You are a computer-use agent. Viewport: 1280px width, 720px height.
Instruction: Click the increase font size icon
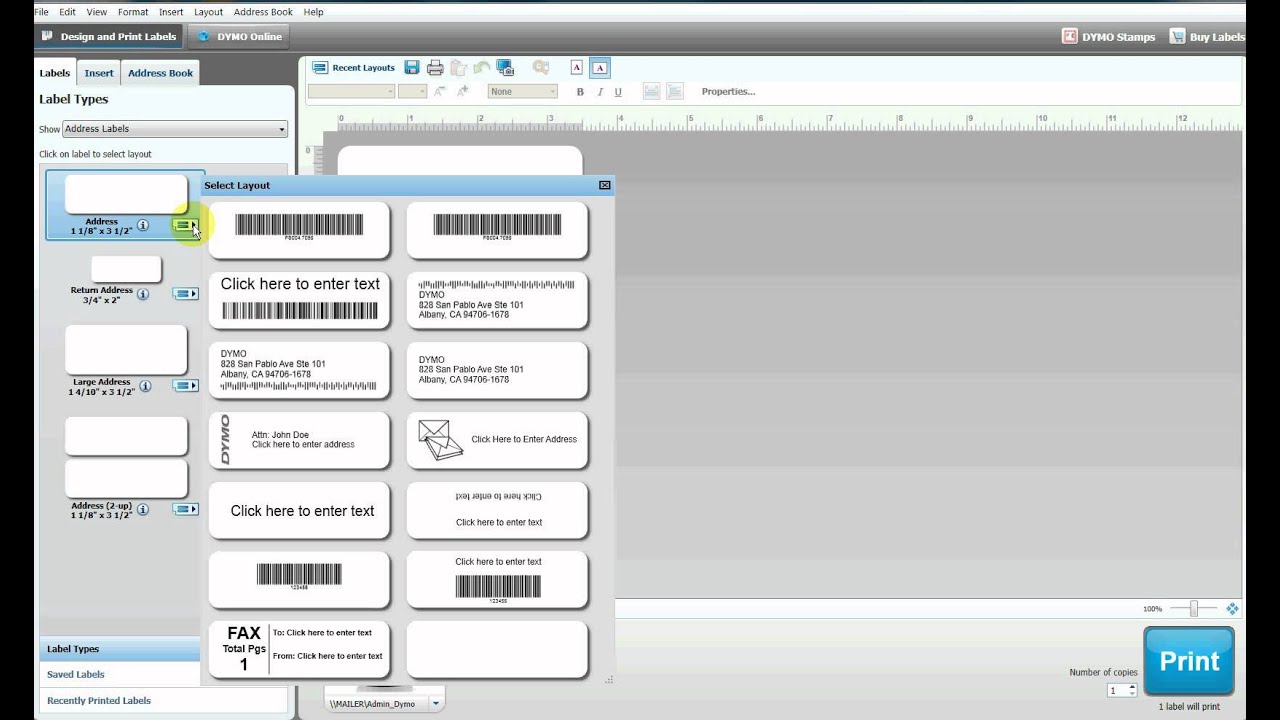[x=462, y=91]
